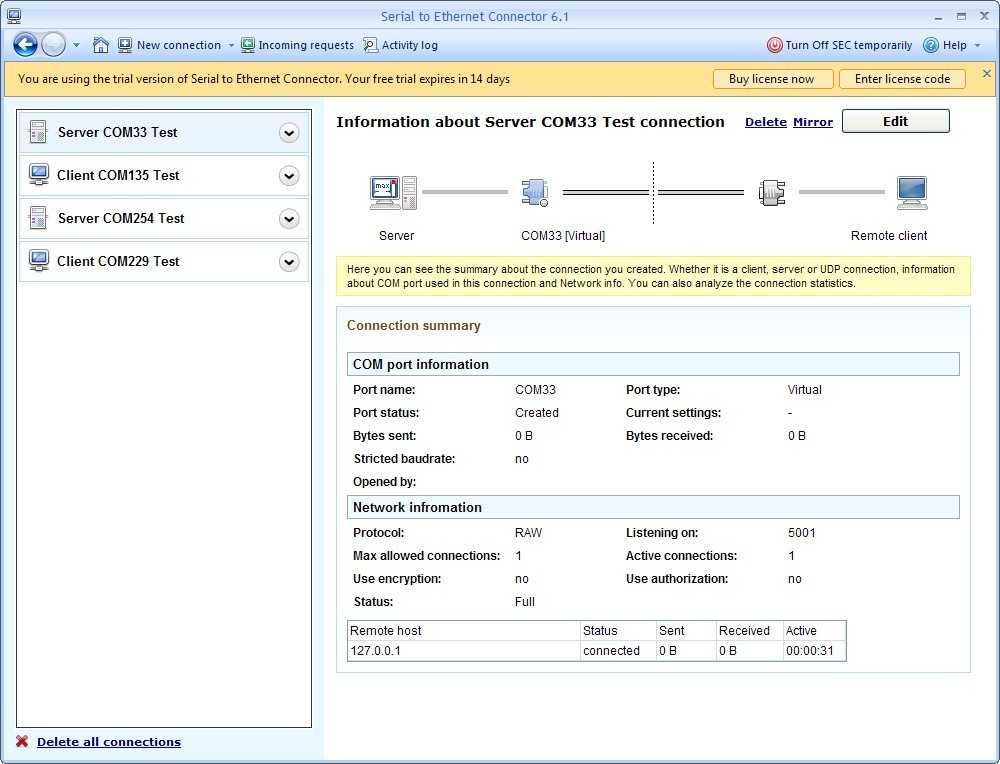The width and height of the screenshot is (1000, 764).
Task: Click the grayed forward navigation arrow
Action: (54, 45)
